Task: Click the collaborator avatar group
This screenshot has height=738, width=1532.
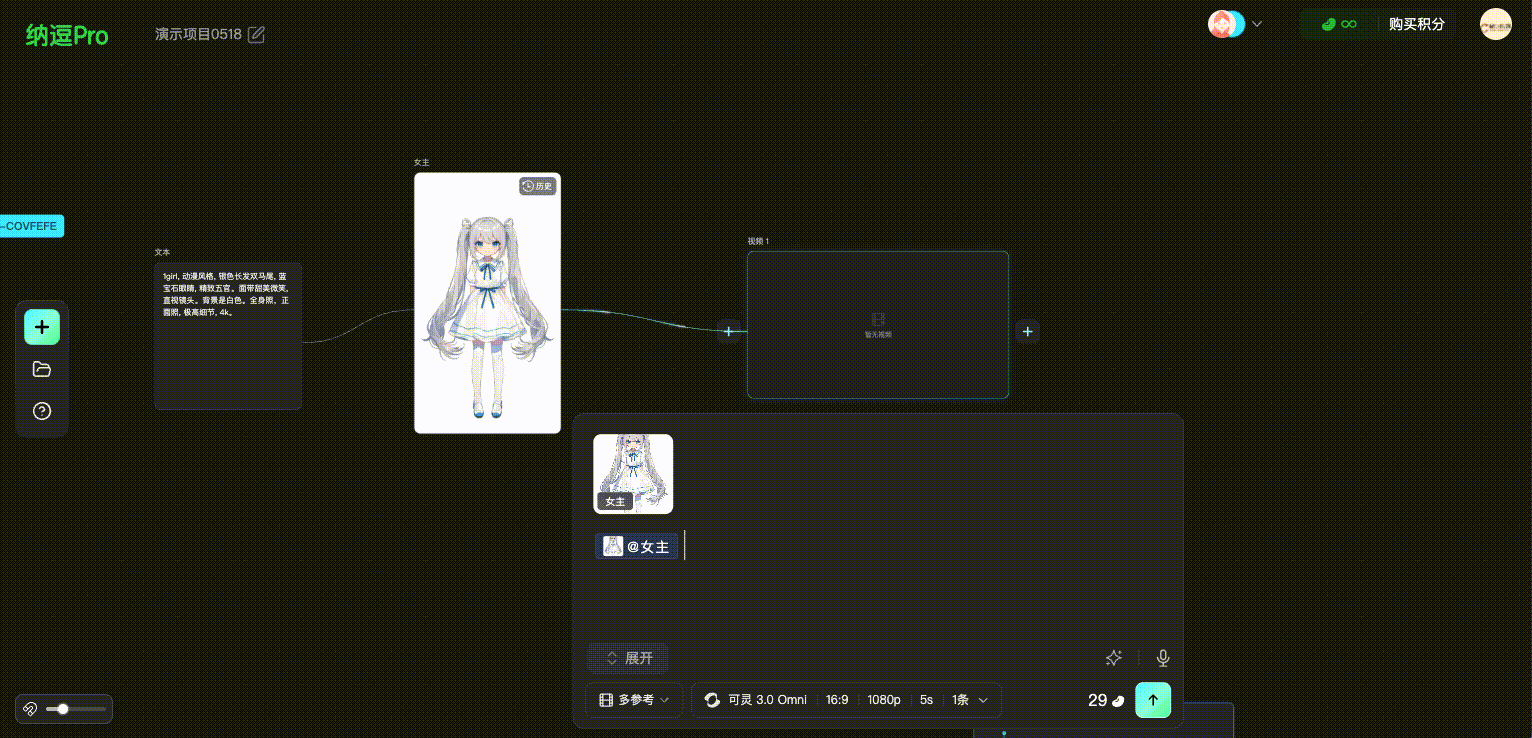Action: pyautogui.click(x=1226, y=24)
